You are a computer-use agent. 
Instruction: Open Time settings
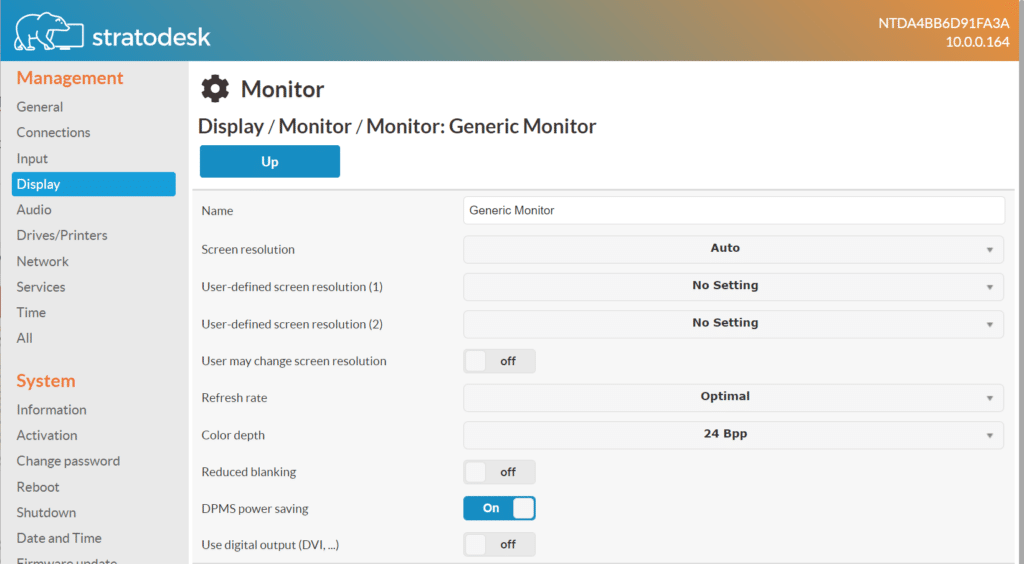point(31,312)
